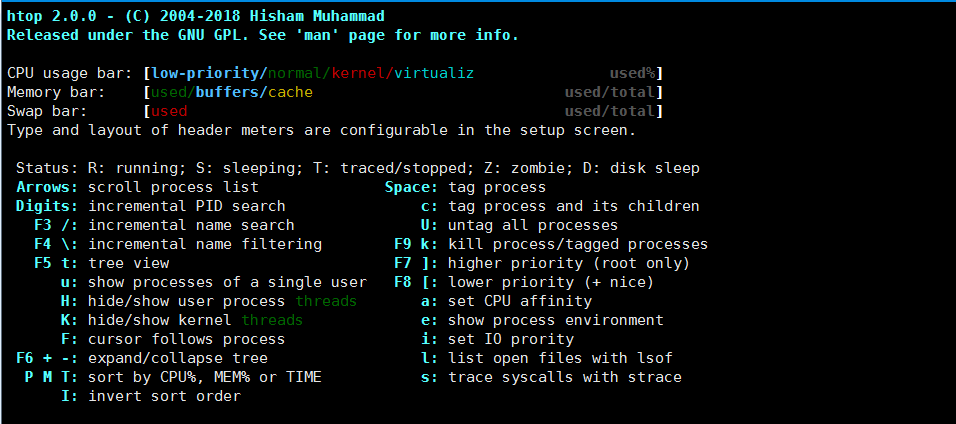
Task: Click 'F6 + -:' expand/collapse tree key
Action: 48,358
